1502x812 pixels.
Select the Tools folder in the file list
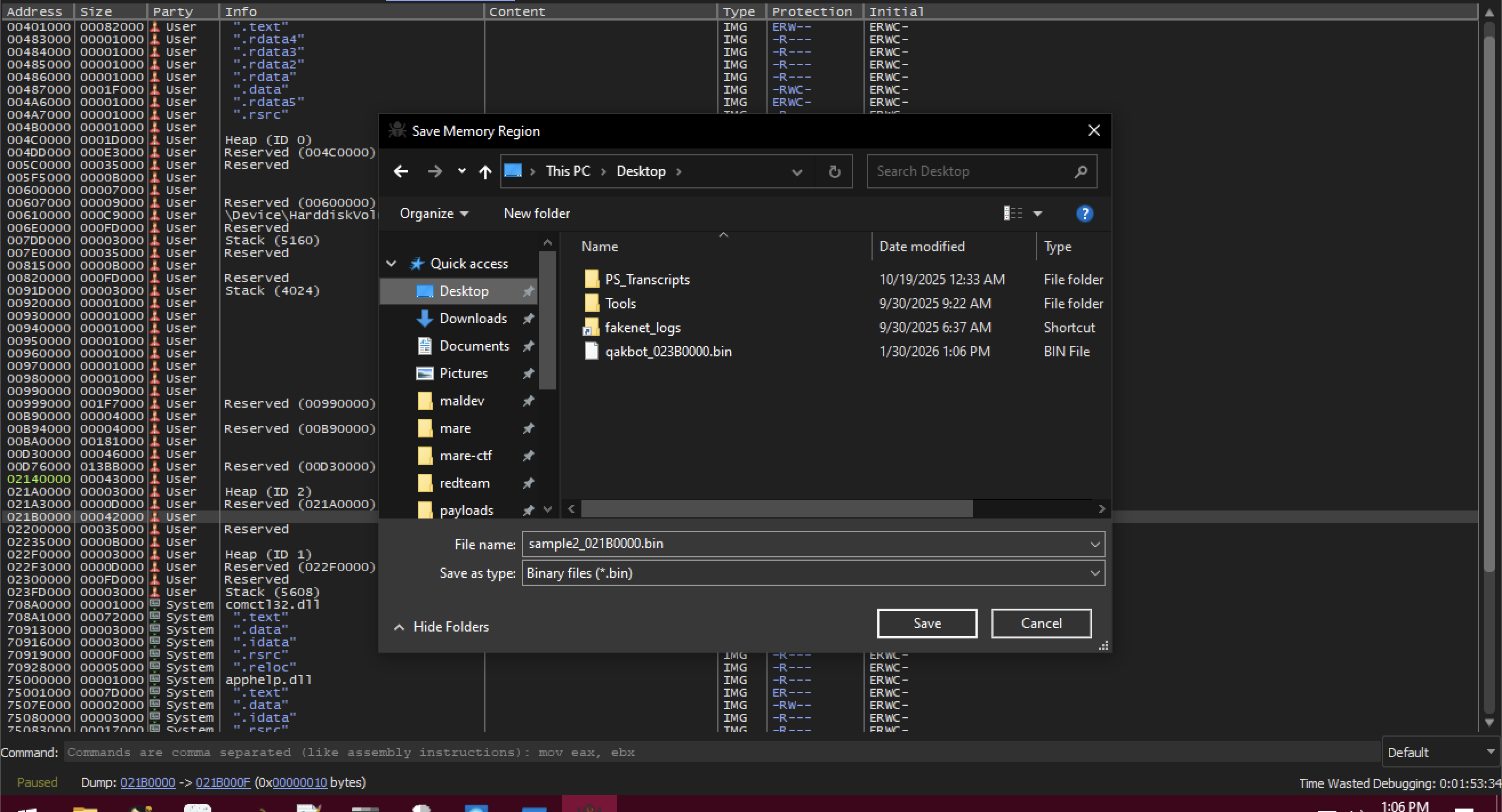tap(620, 303)
